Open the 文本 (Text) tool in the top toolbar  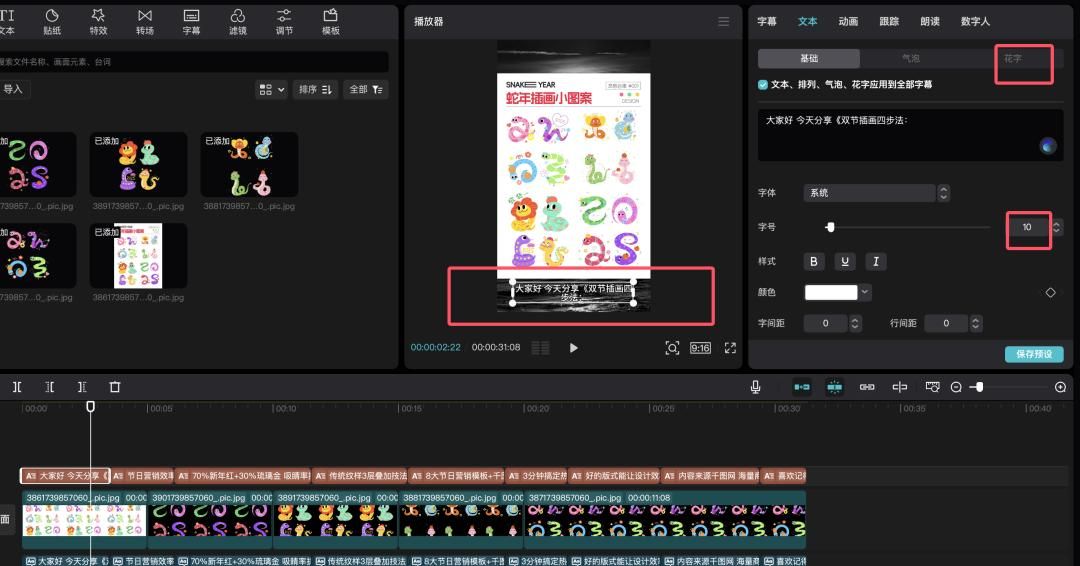[x=6, y=21]
